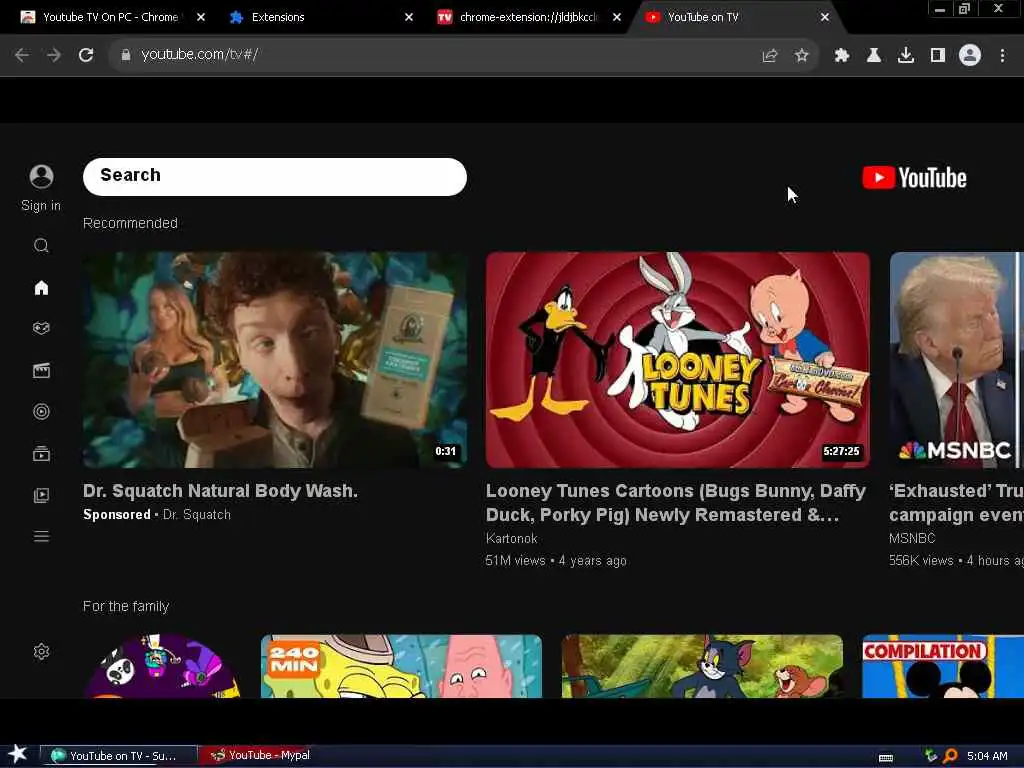Click the system tray keyboard icon
1024x768 pixels.
tap(886, 758)
